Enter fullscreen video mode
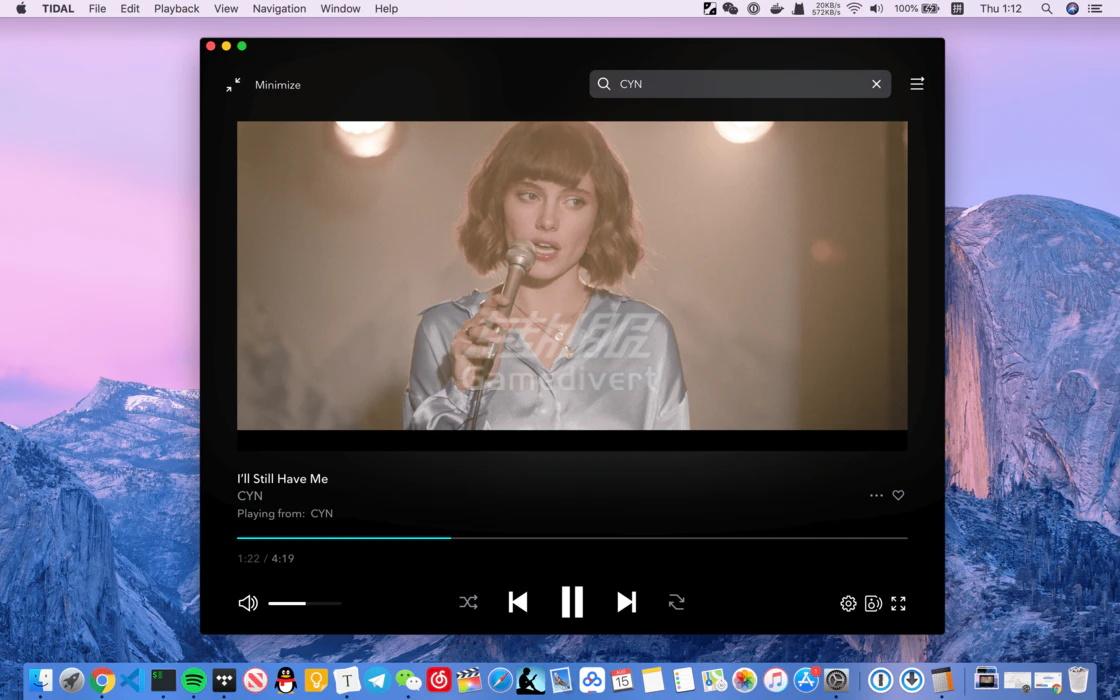Image resolution: width=1120 pixels, height=700 pixels. (899, 604)
